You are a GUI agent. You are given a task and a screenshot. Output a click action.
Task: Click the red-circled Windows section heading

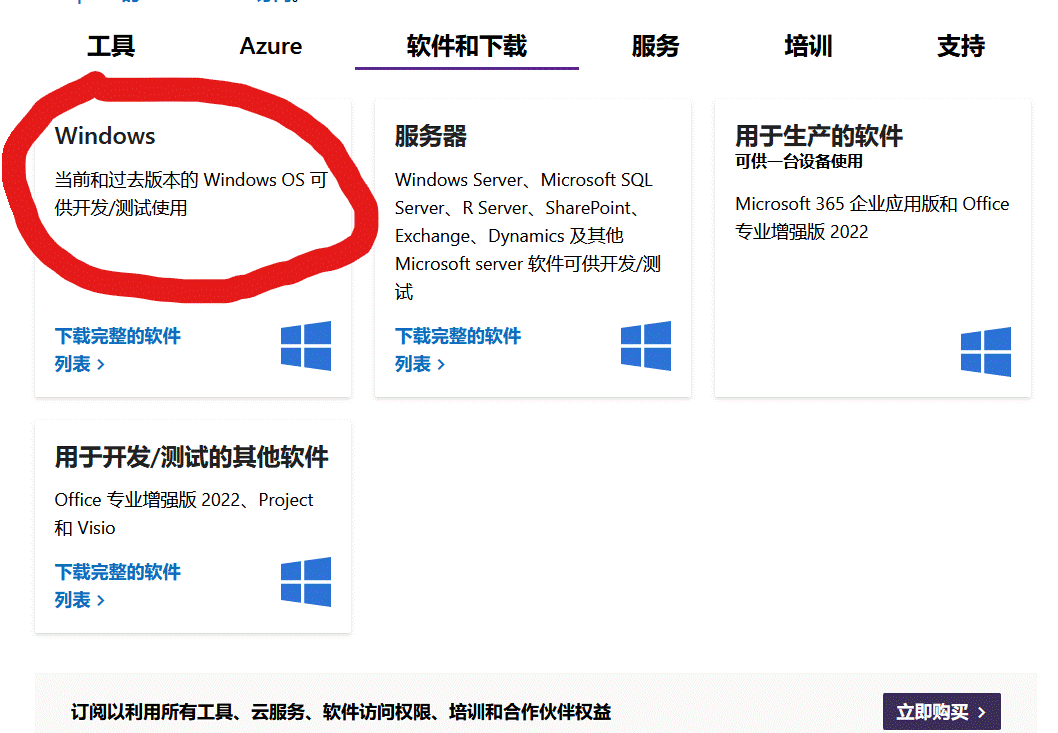[104, 135]
